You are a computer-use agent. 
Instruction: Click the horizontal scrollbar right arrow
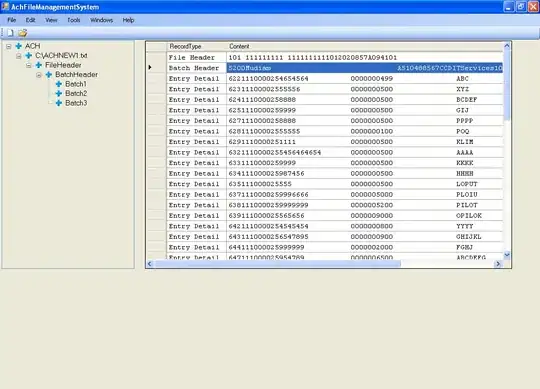click(498, 264)
